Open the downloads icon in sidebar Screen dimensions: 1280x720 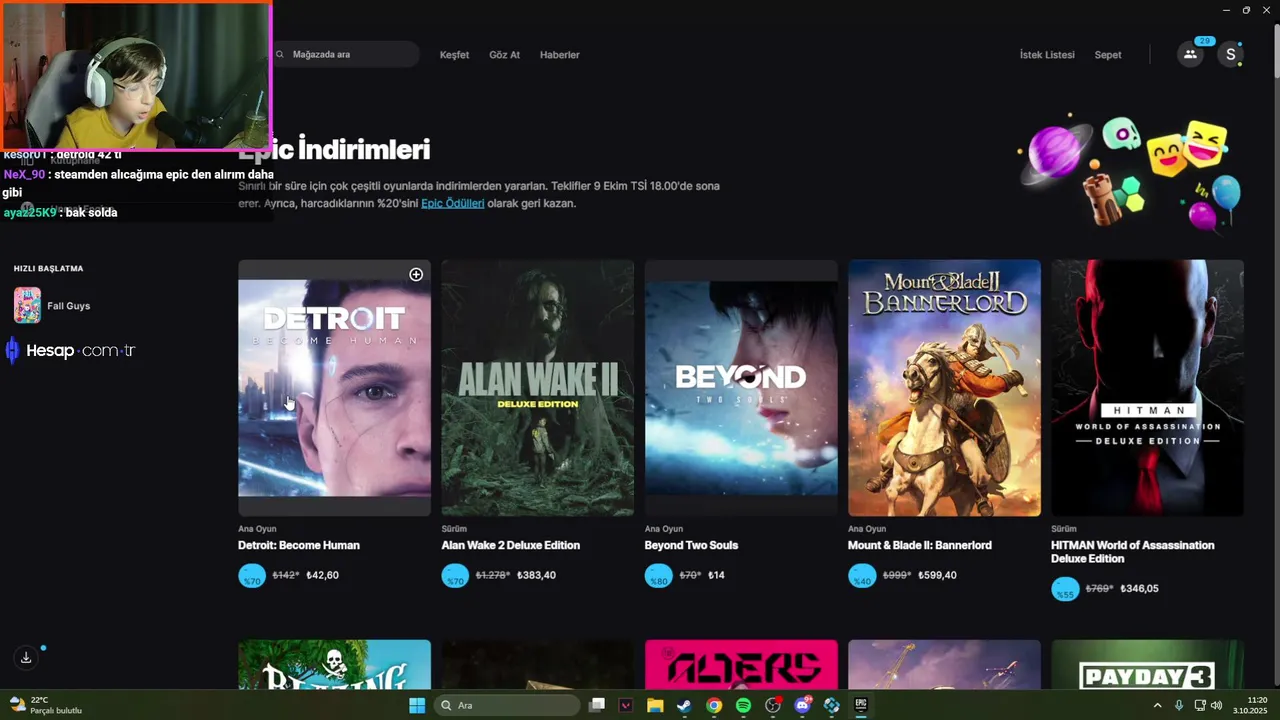[x=26, y=657]
